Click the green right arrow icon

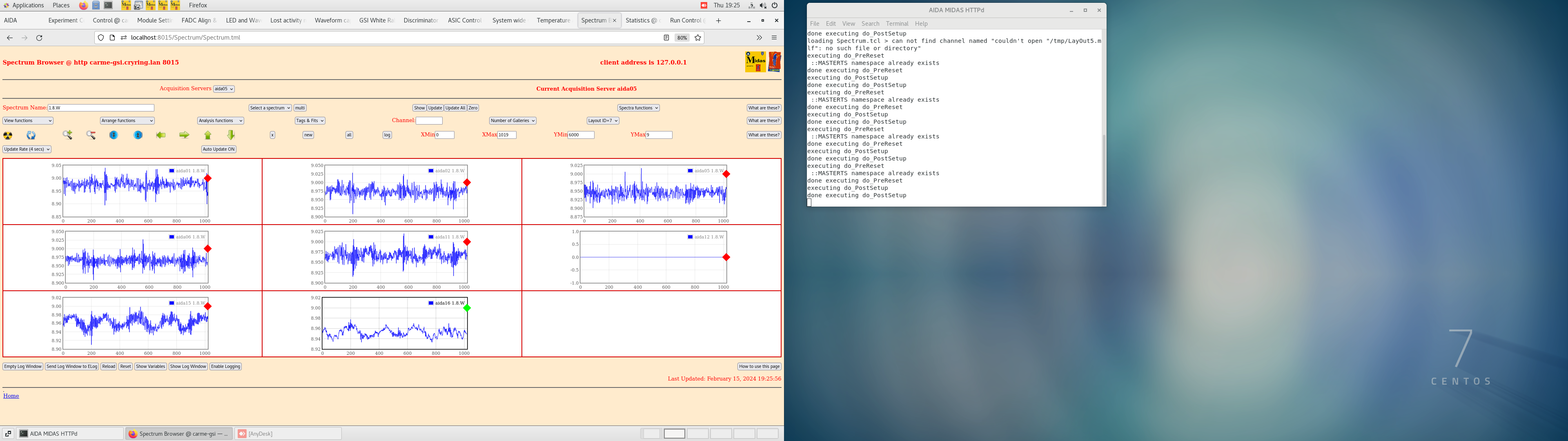point(184,135)
